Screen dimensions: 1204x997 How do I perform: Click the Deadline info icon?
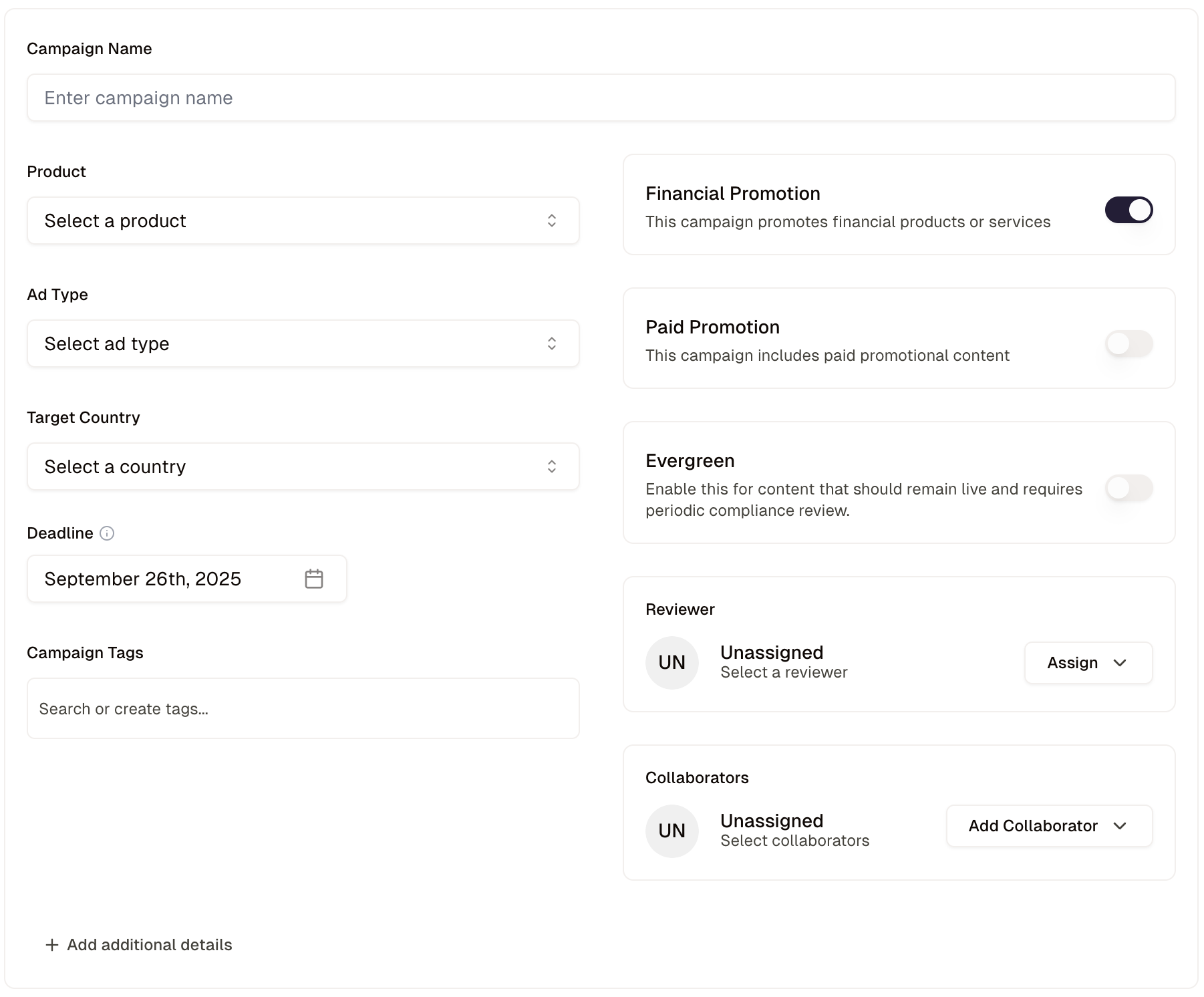coord(107,533)
